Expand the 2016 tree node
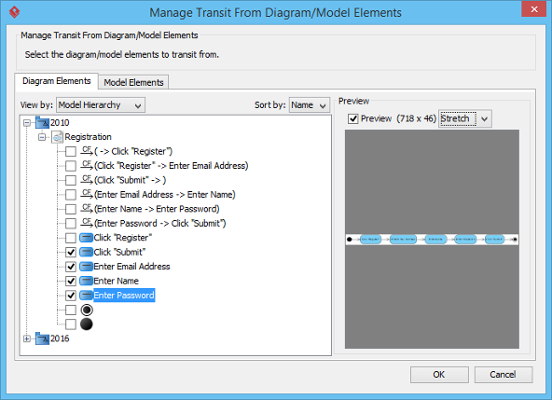This screenshot has height=400, width=552. (x=27, y=339)
